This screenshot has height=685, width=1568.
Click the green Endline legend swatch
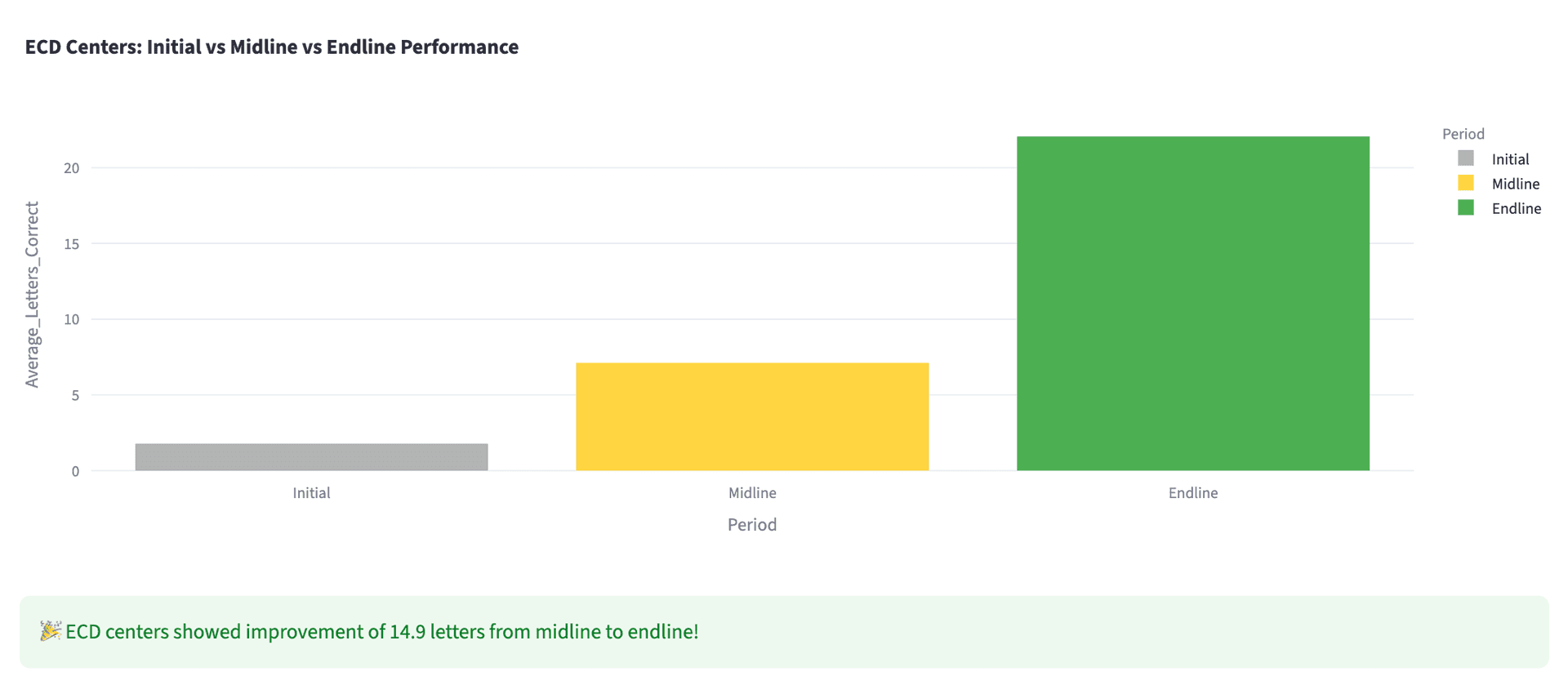click(1466, 207)
